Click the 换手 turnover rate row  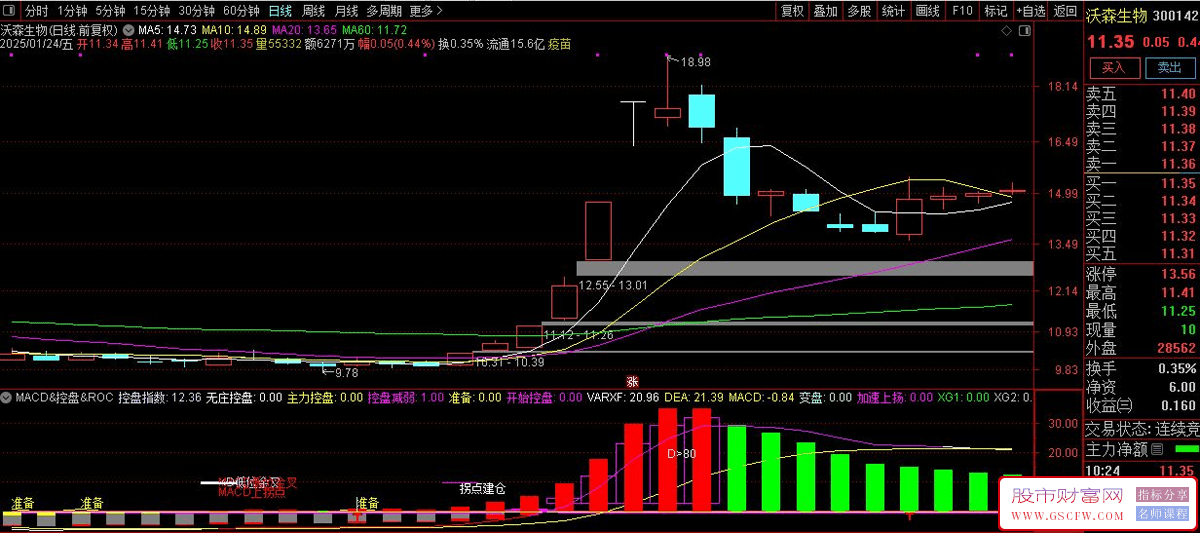(1142, 368)
